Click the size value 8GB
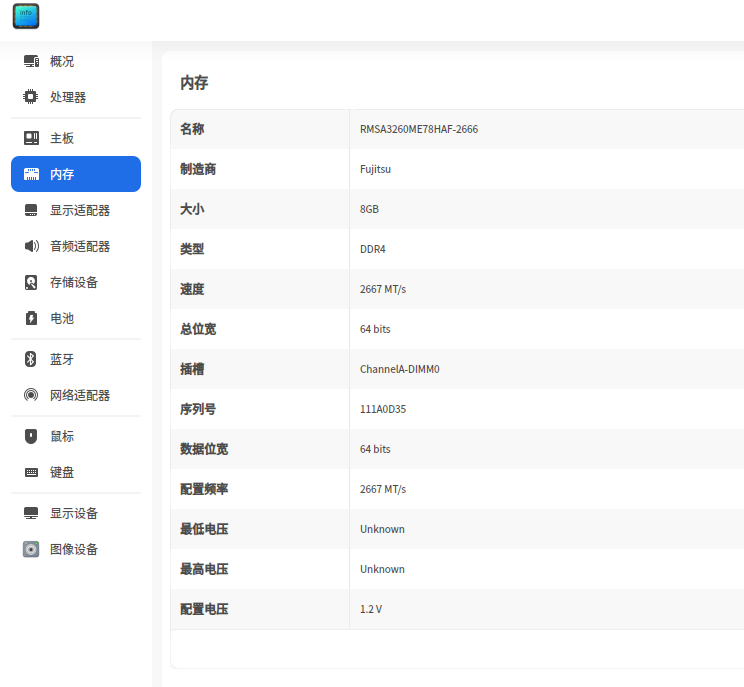The width and height of the screenshot is (744, 687). (369, 209)
